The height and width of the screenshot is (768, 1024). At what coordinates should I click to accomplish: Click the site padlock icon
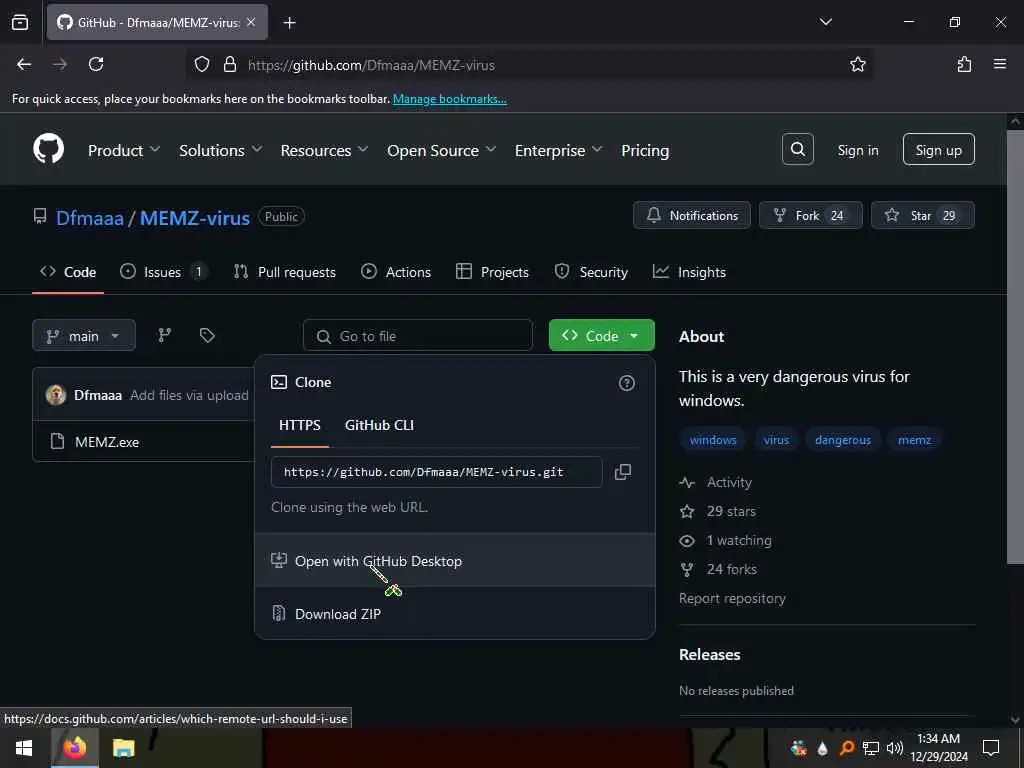point(230,64)
